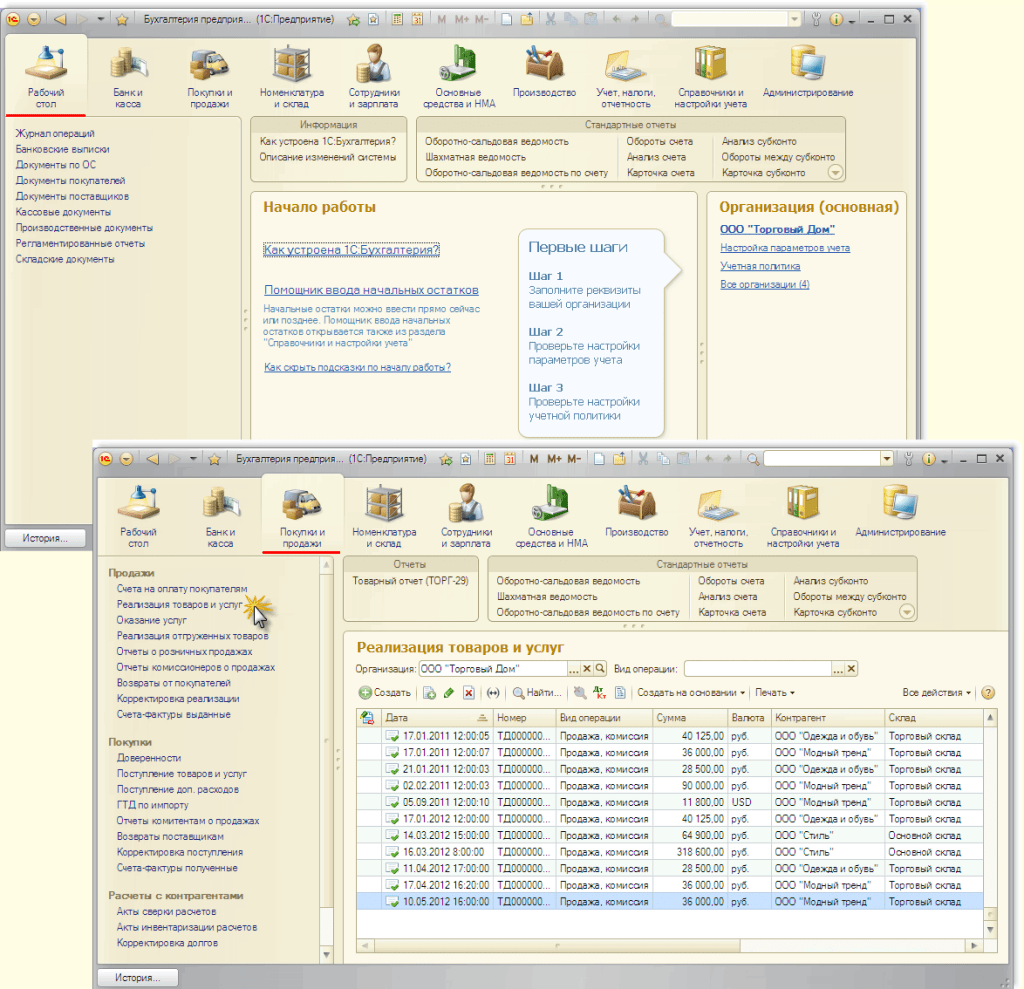The width and height of the screenshot is (1024, 989).
Task: Open the service tools icon in the front window
Action: pos(908,459)
